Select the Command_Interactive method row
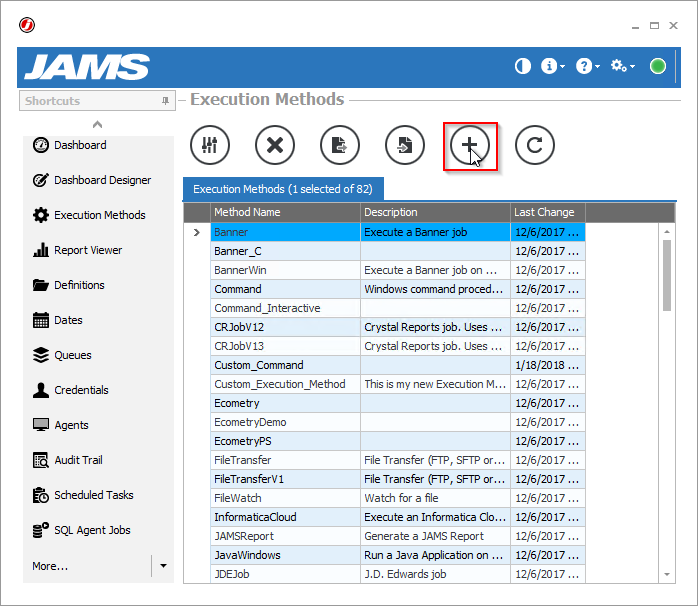 pos(398,308)
